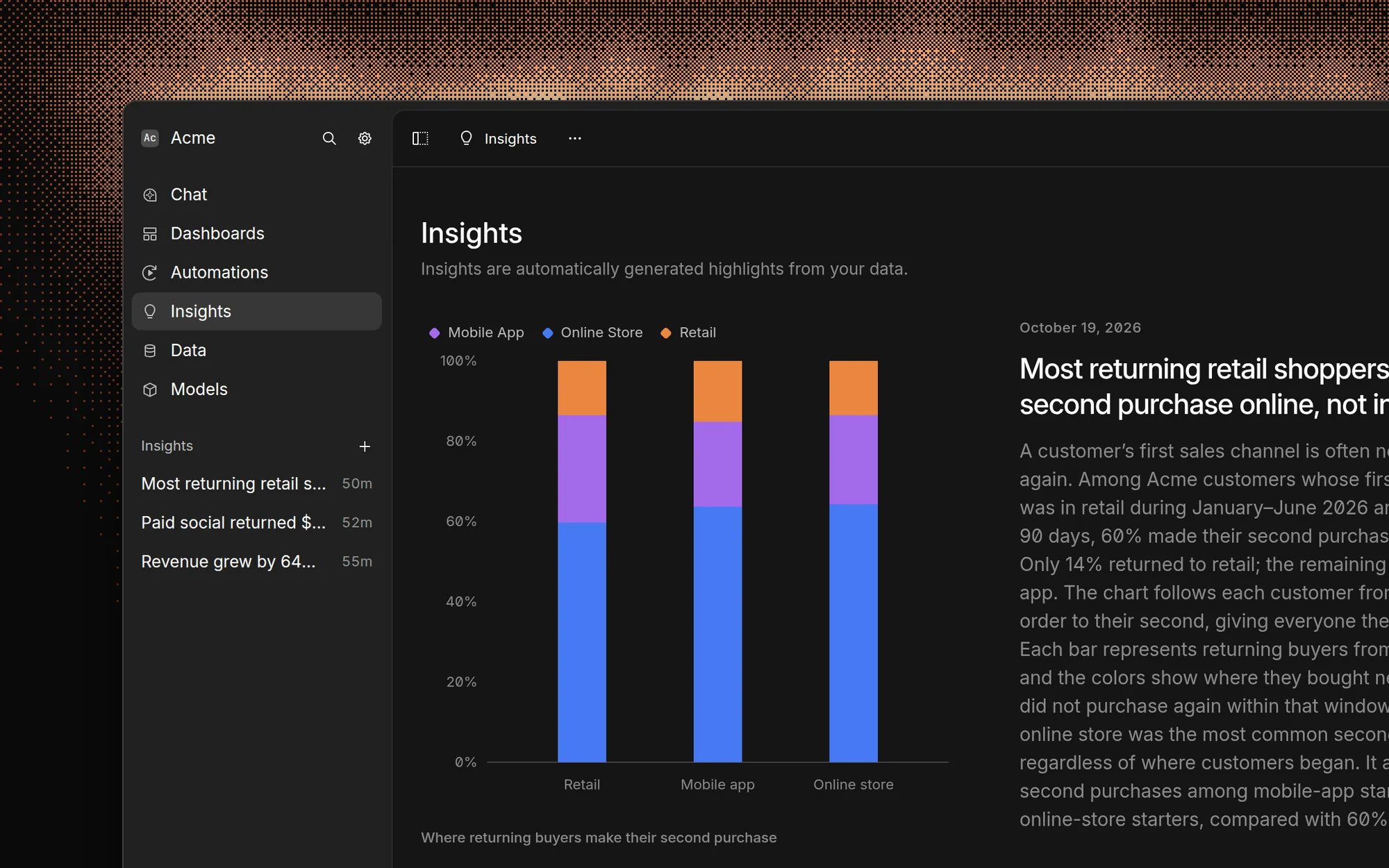The height and width of the screenshot is (868, 1389).
Task: Click the 'Insights' sidebar section label
Action: 167,446
